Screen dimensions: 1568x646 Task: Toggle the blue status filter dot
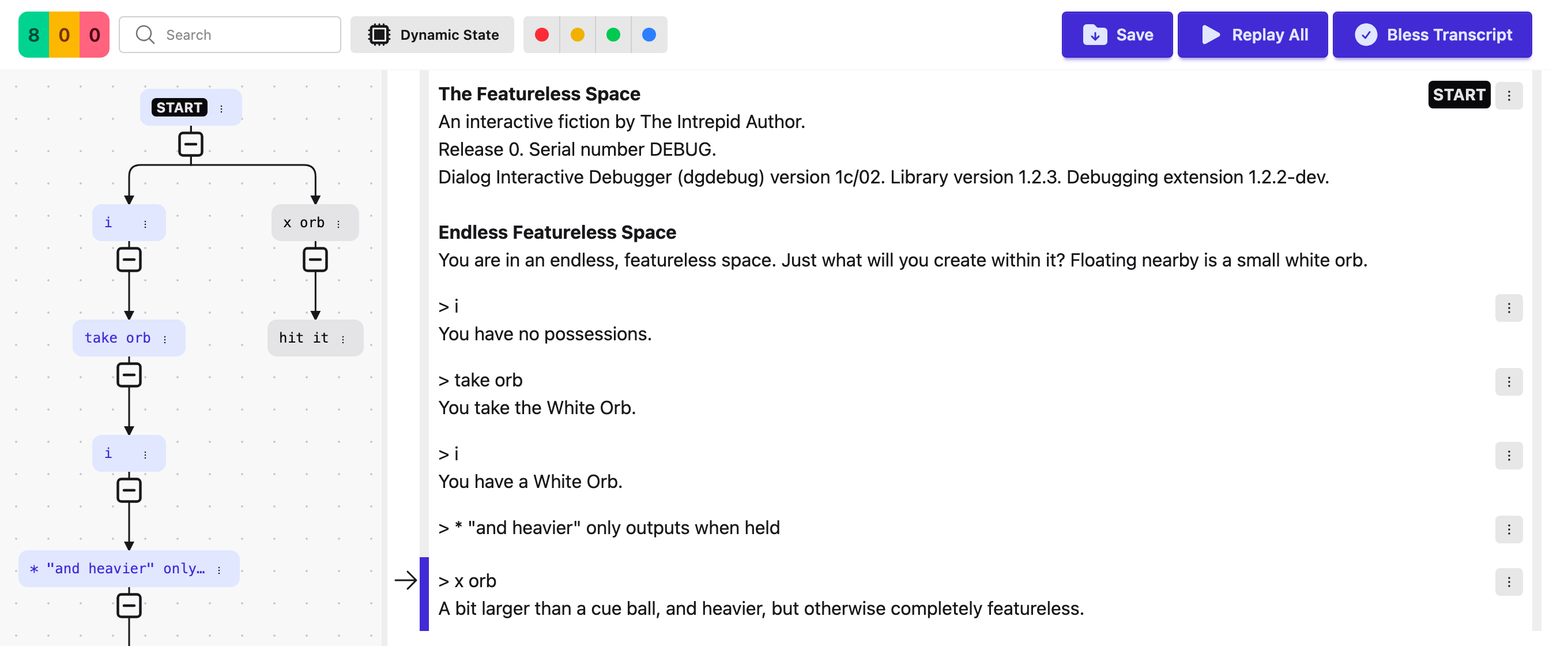click(x=649, y=35)
